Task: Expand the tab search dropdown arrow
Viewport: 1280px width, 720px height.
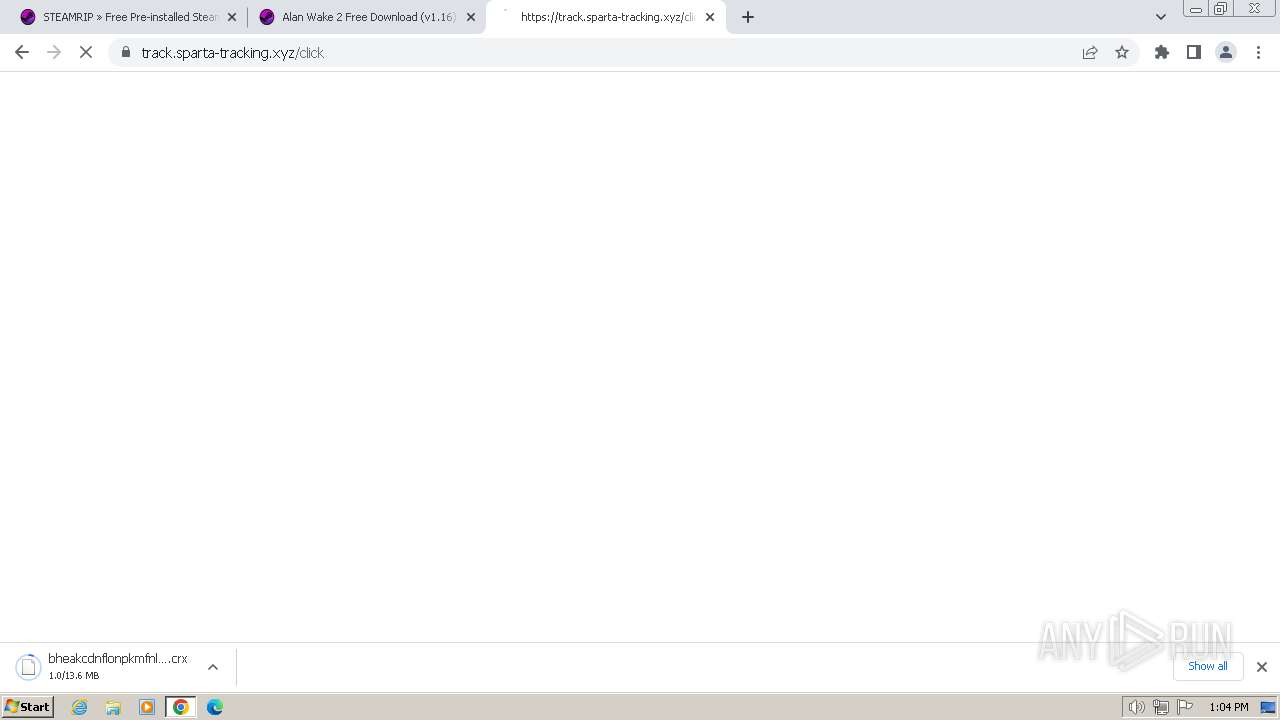Action: (1161, 17)
